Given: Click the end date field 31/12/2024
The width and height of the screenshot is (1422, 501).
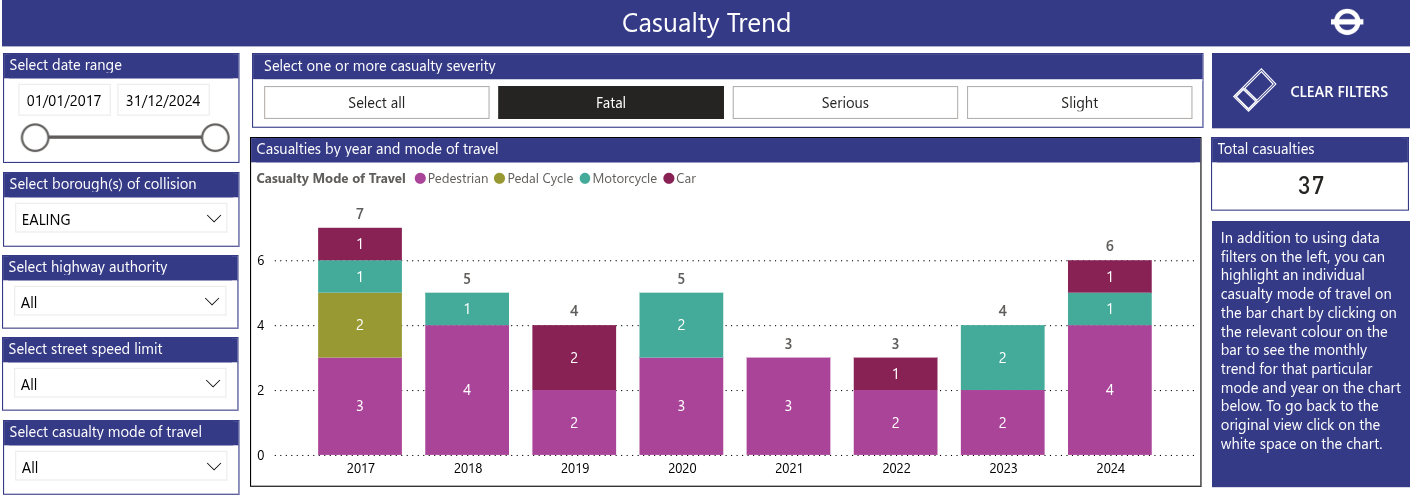Looking at the screenshot, I should click(163, 101).
